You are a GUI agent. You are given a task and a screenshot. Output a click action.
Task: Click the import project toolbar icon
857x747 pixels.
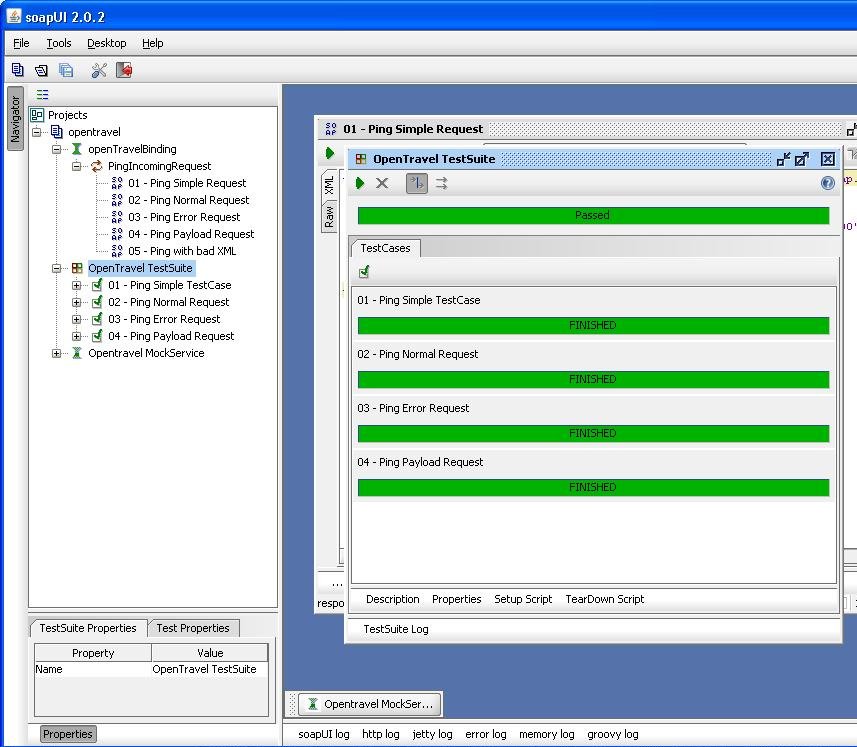41,70
